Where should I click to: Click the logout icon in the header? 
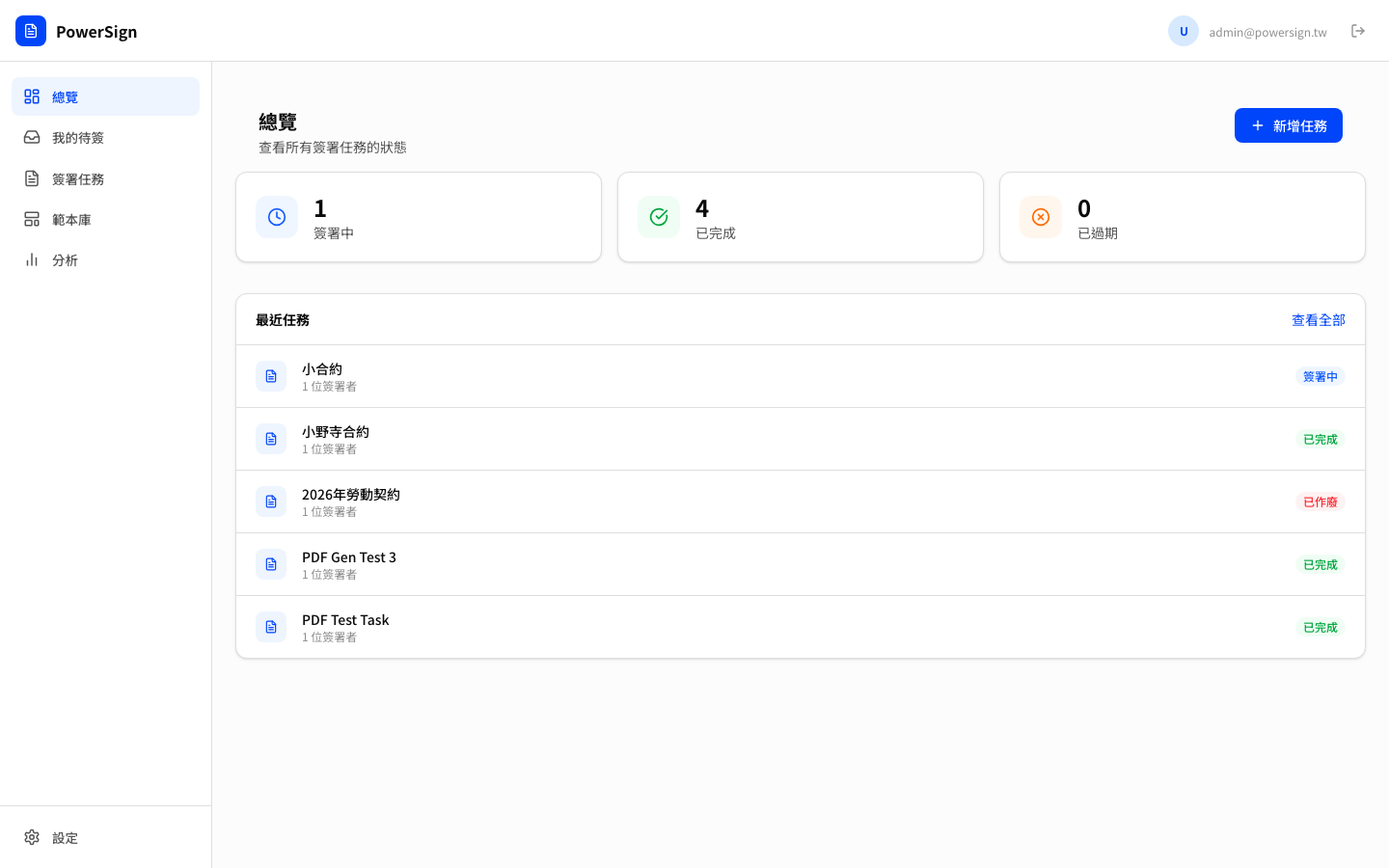click(x=1358, y=31)
